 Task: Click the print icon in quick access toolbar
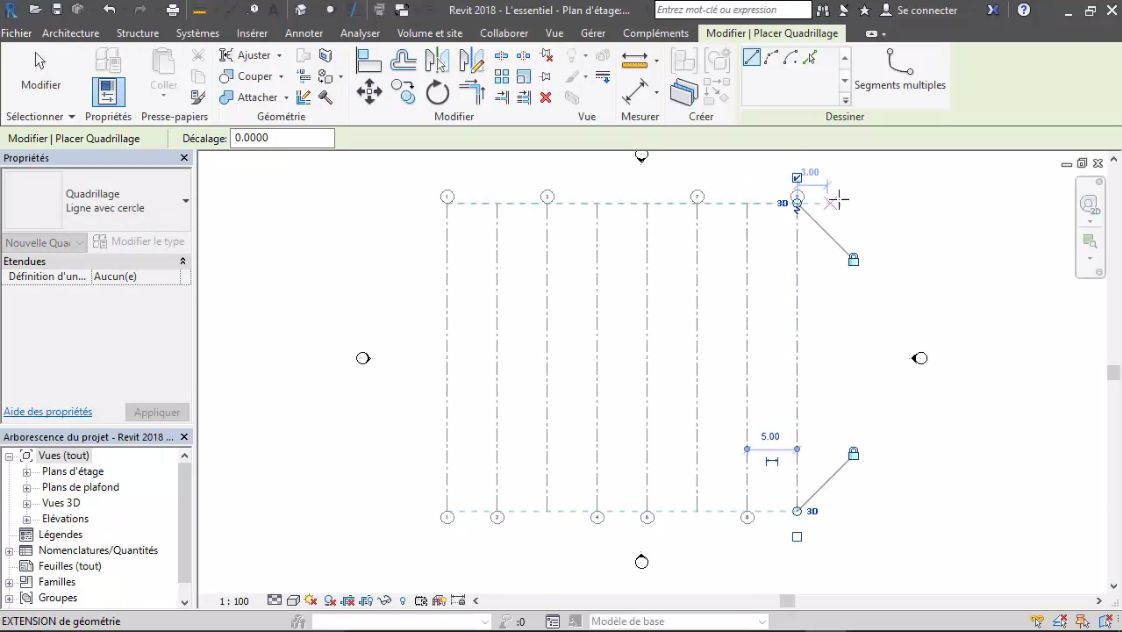[x=172, y=10]
